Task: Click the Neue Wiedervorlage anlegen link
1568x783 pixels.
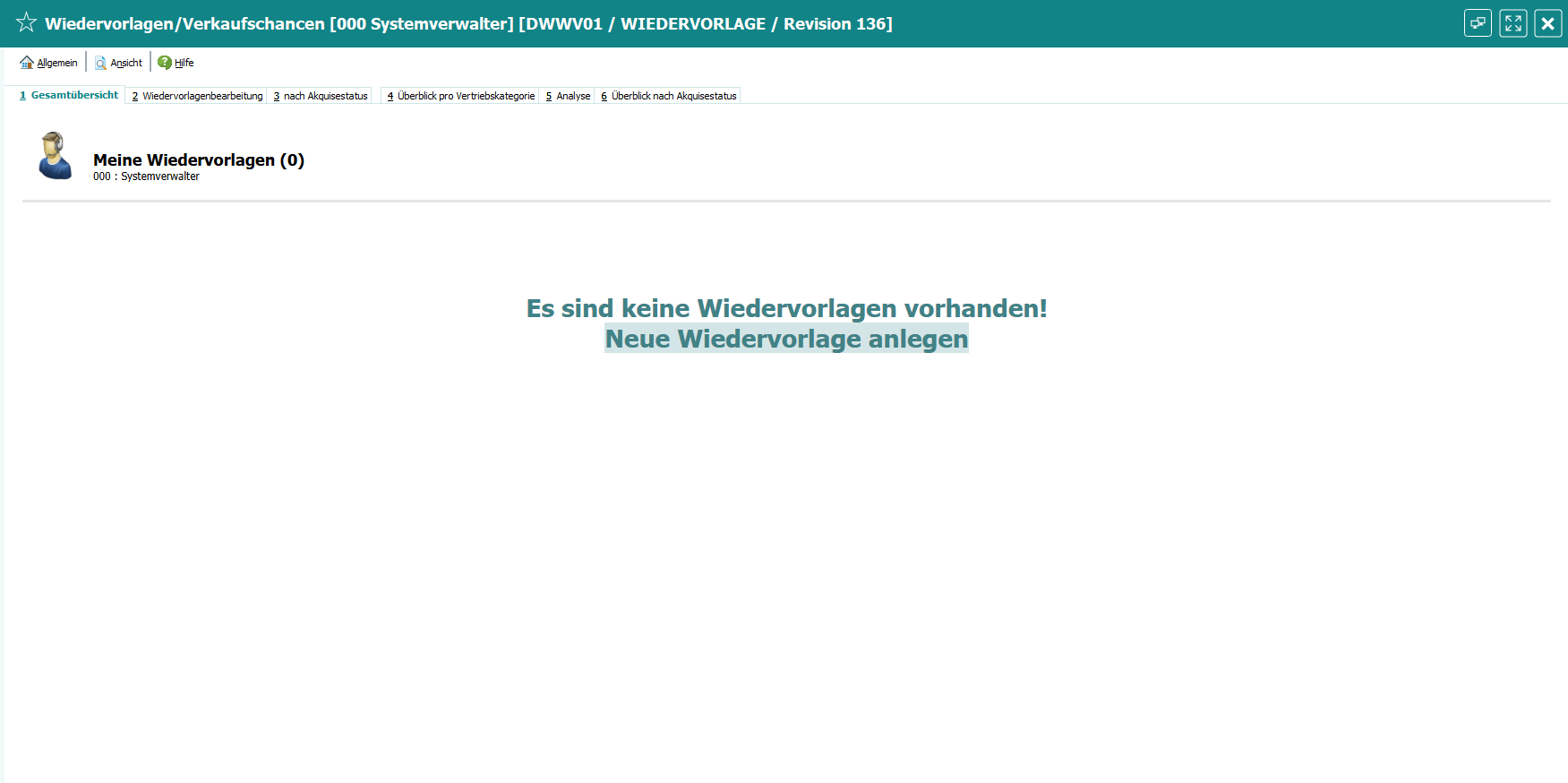Action: click(x=786, y=339)
